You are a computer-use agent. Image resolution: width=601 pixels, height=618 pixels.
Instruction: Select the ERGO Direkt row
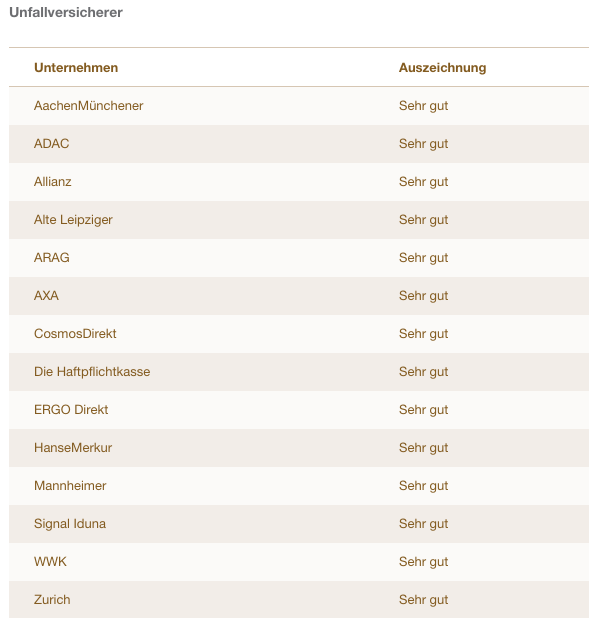(71, 410)
